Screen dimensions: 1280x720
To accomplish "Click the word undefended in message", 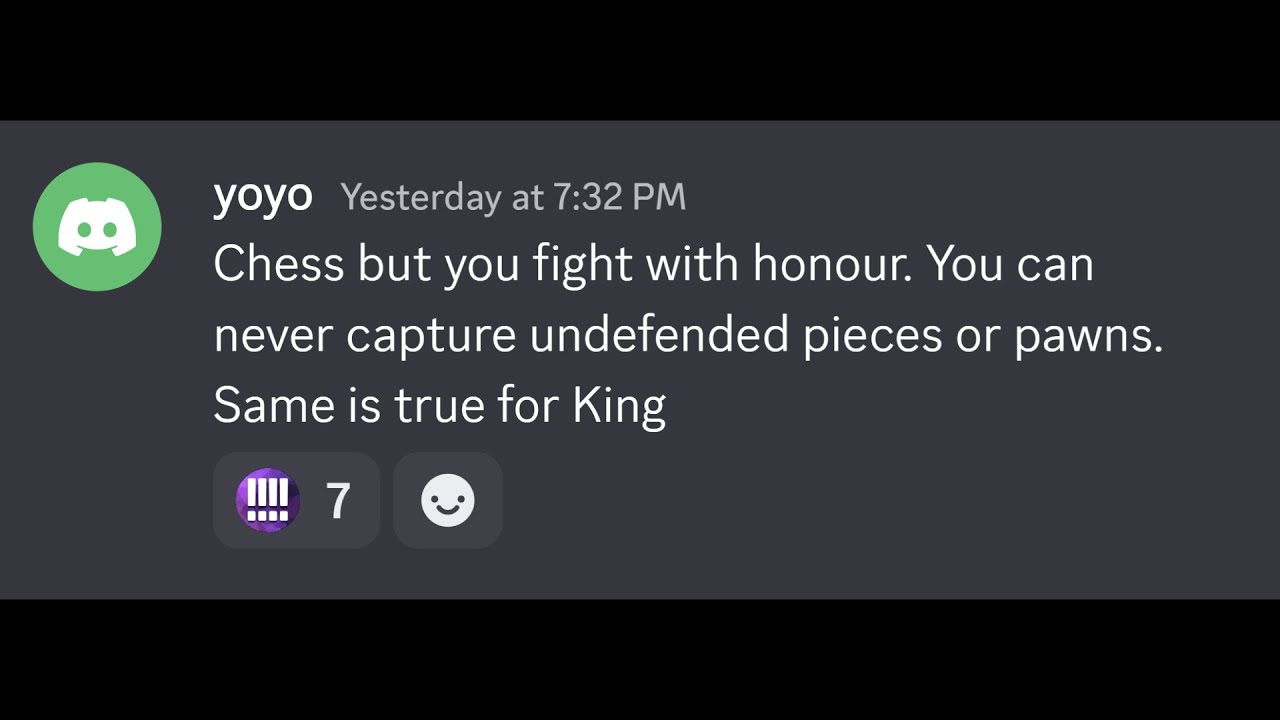I will 659,336.
